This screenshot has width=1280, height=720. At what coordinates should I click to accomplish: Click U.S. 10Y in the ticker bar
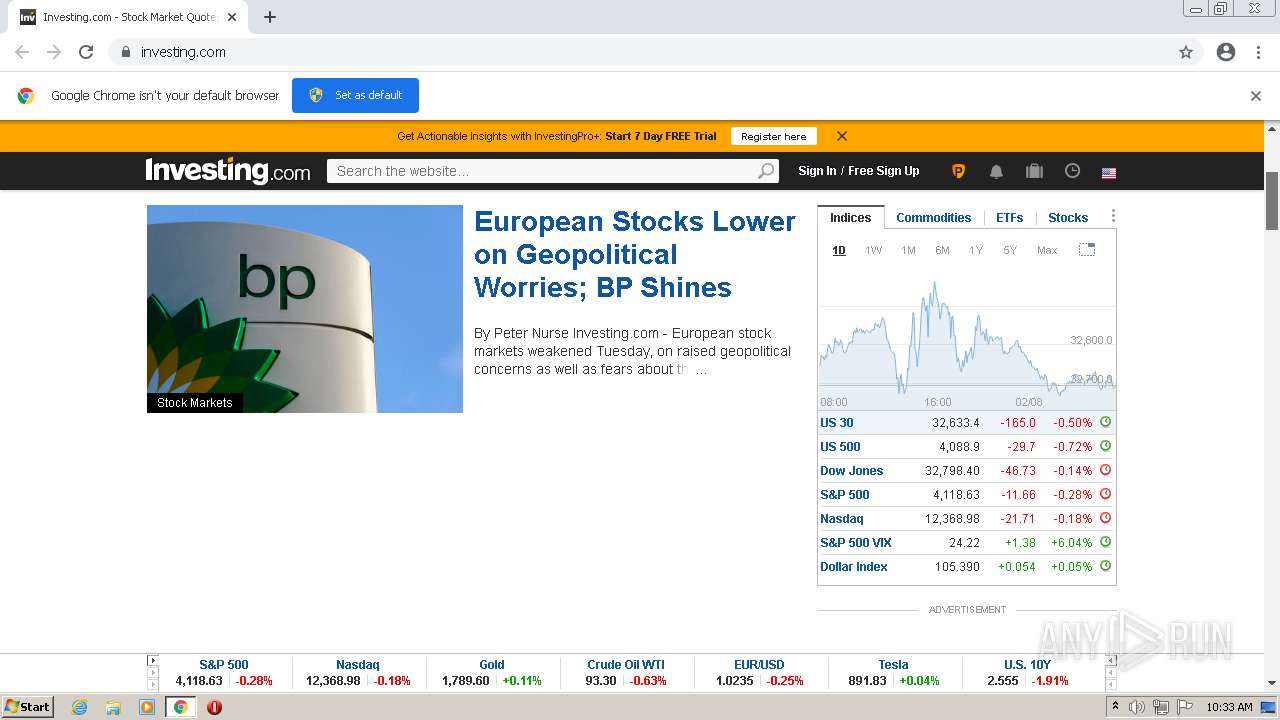click(1028, 664)
